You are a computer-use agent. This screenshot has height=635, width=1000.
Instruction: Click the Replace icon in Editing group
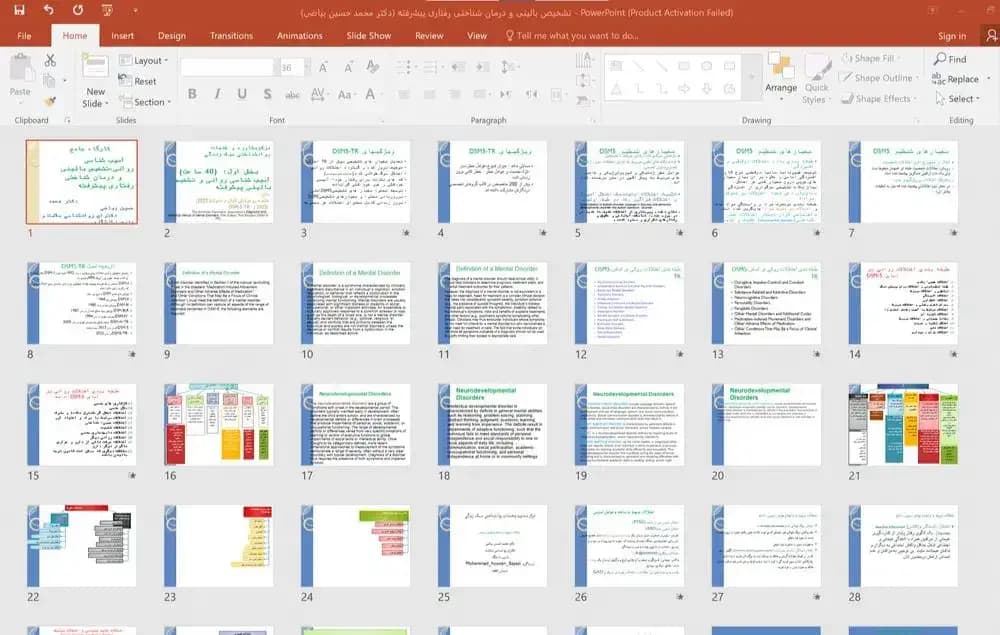tap(939, 78)
